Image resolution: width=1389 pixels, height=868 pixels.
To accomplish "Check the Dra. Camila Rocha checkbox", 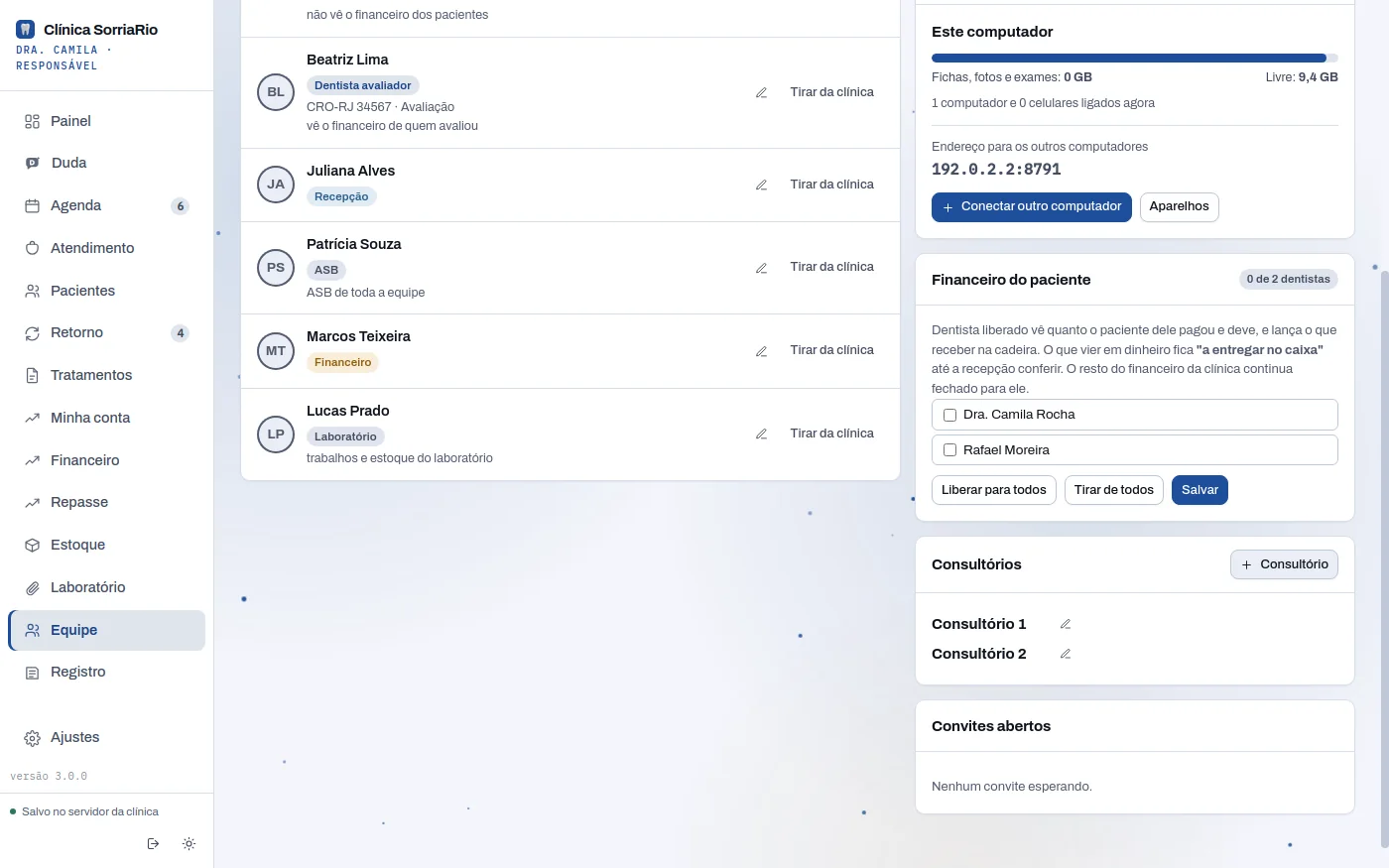I will click(x=949, y=415).
